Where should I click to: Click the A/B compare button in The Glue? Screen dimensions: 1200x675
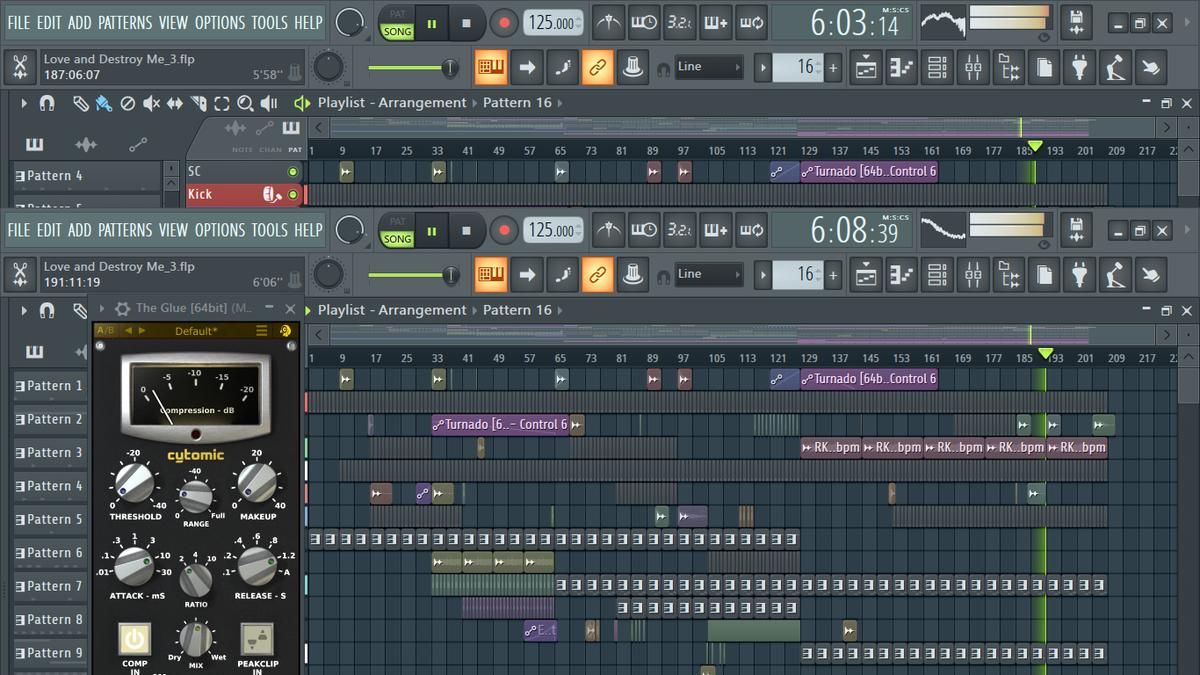105,331
